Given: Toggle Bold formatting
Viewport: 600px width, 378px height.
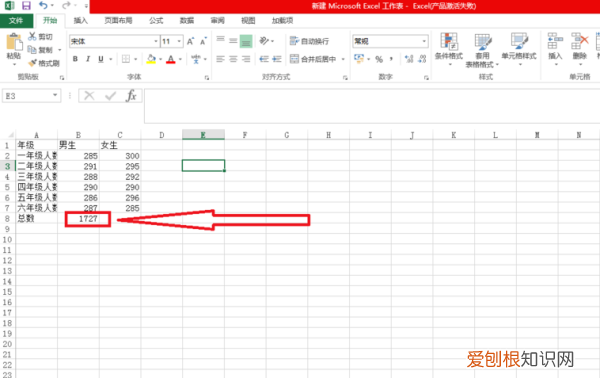Looking at the screenshot, I should click(x=75, y=59).
